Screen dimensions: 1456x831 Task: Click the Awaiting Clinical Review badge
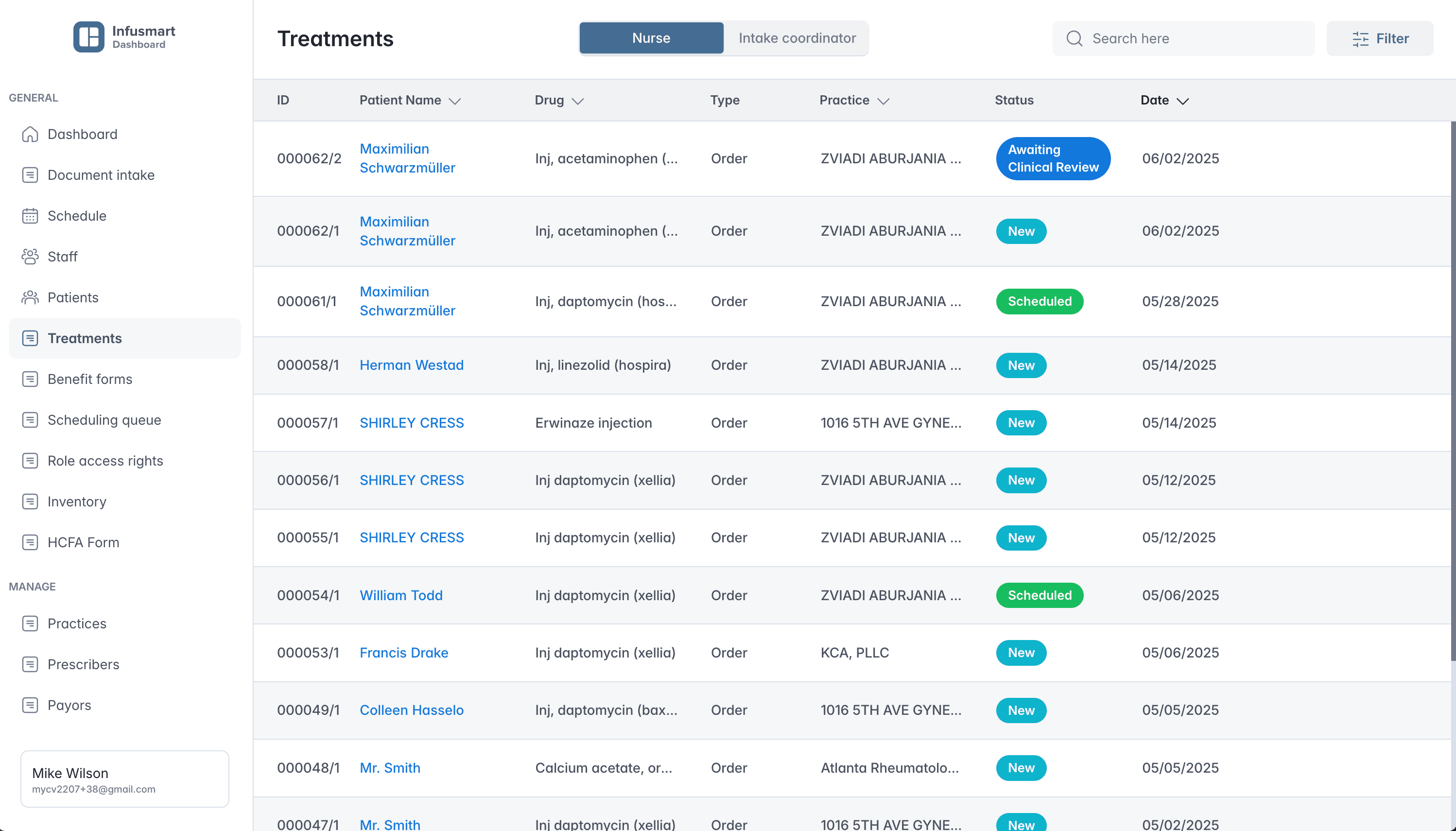coord(1053,158)
